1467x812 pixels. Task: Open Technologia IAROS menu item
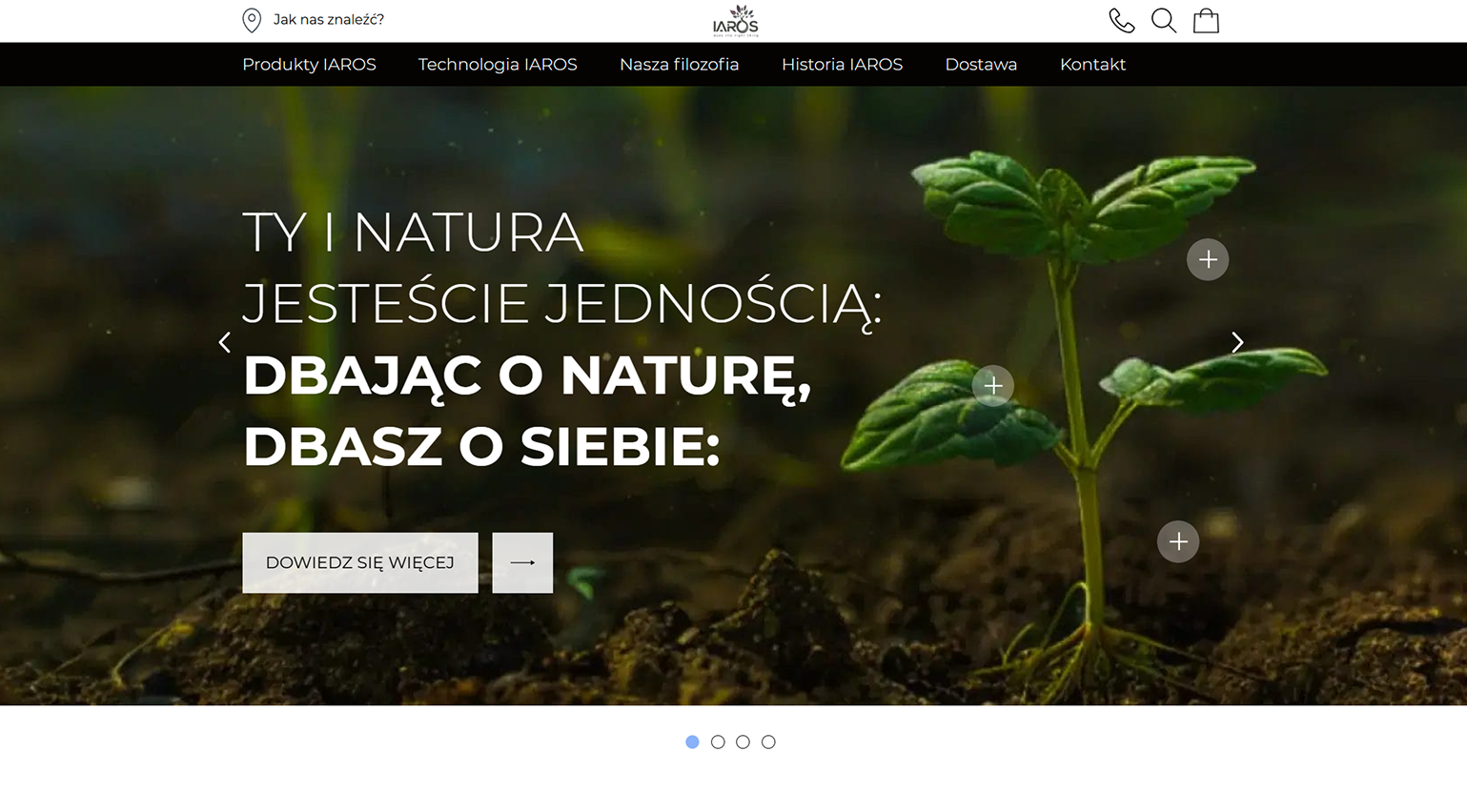498,64
